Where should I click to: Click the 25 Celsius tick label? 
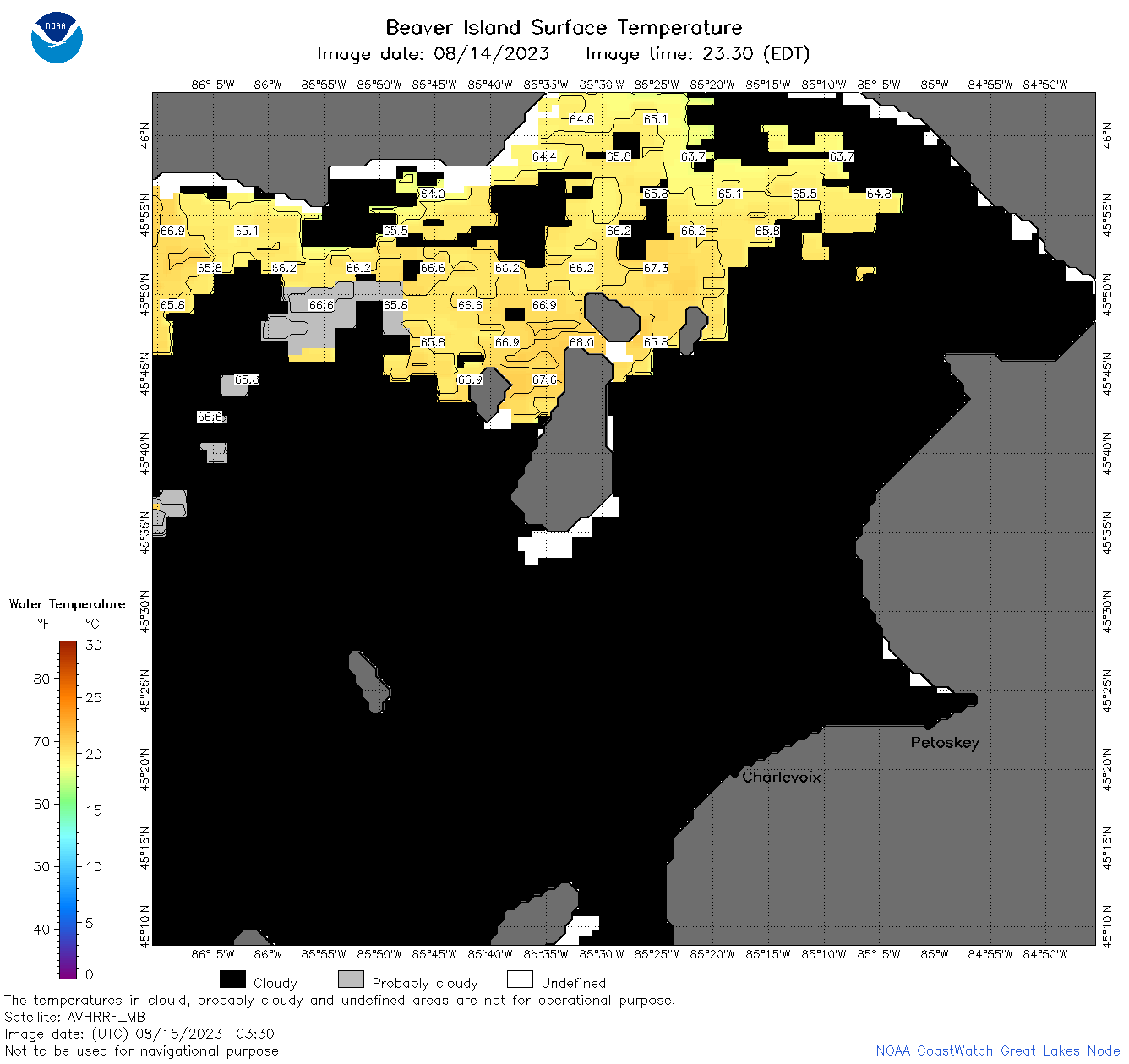94,698
